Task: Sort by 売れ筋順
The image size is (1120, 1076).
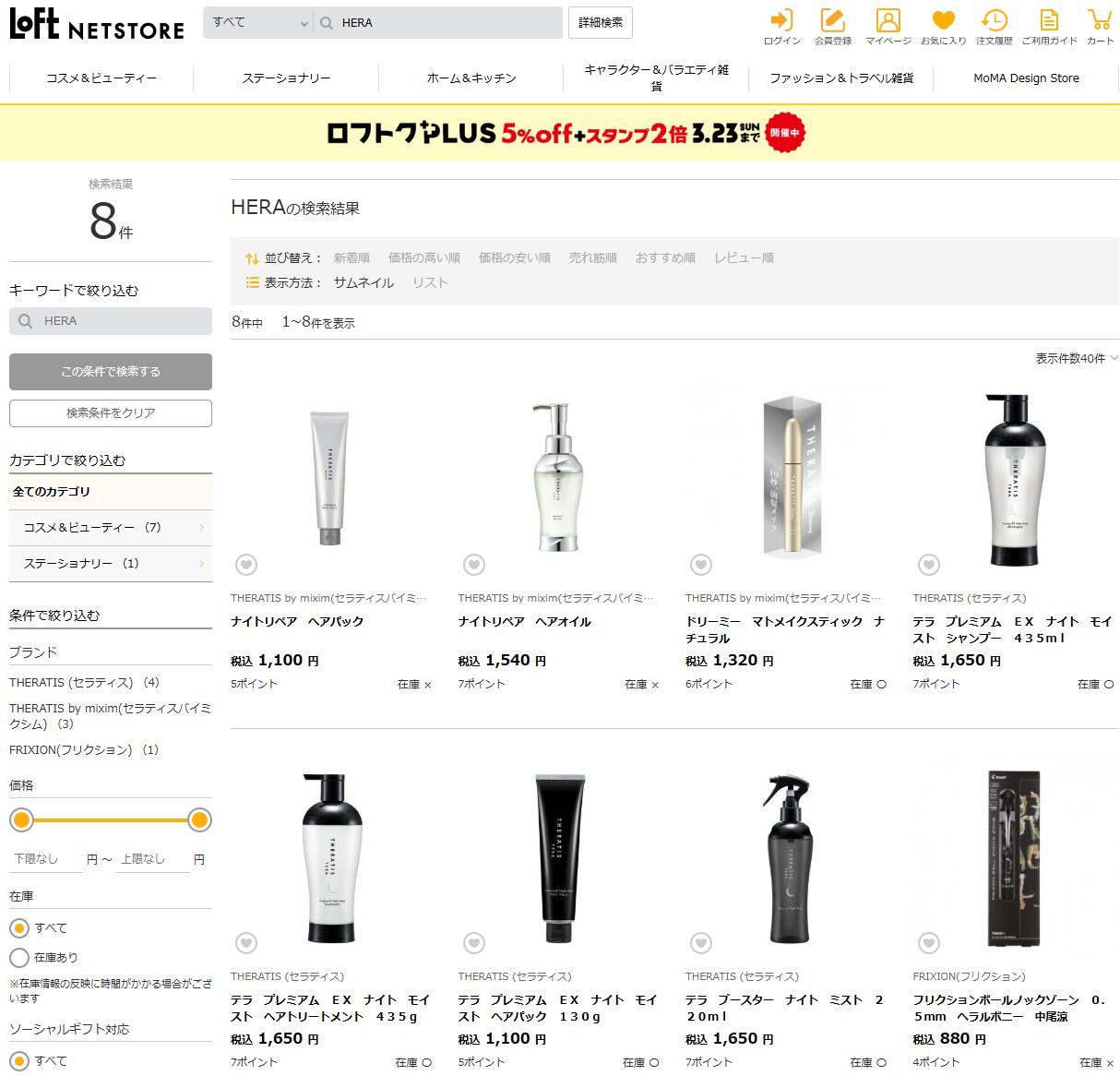Action: (592, 258)
